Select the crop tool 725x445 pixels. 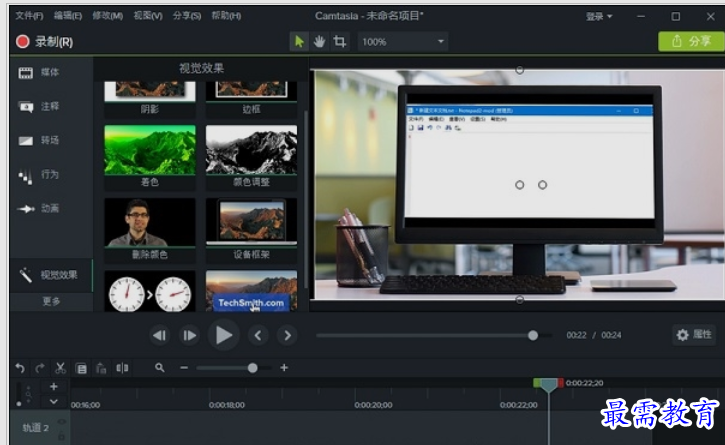(x=340, y=42)
